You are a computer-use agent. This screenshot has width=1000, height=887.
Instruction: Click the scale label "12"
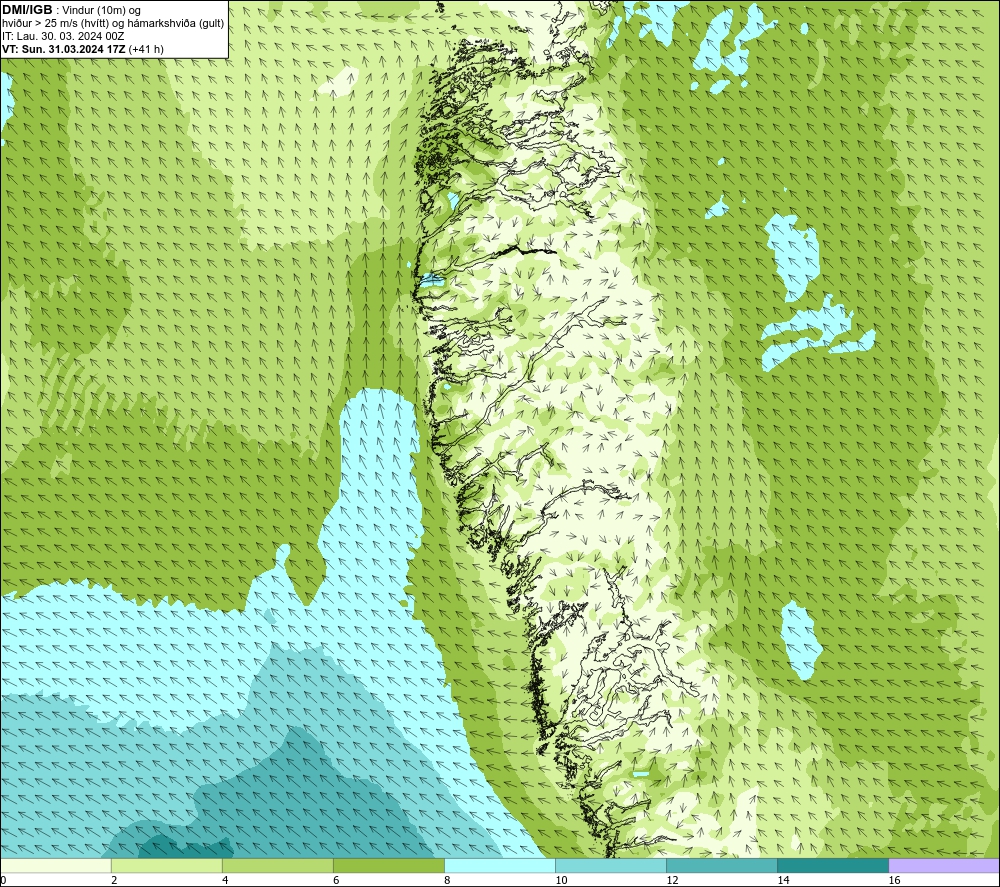(672, 881)
